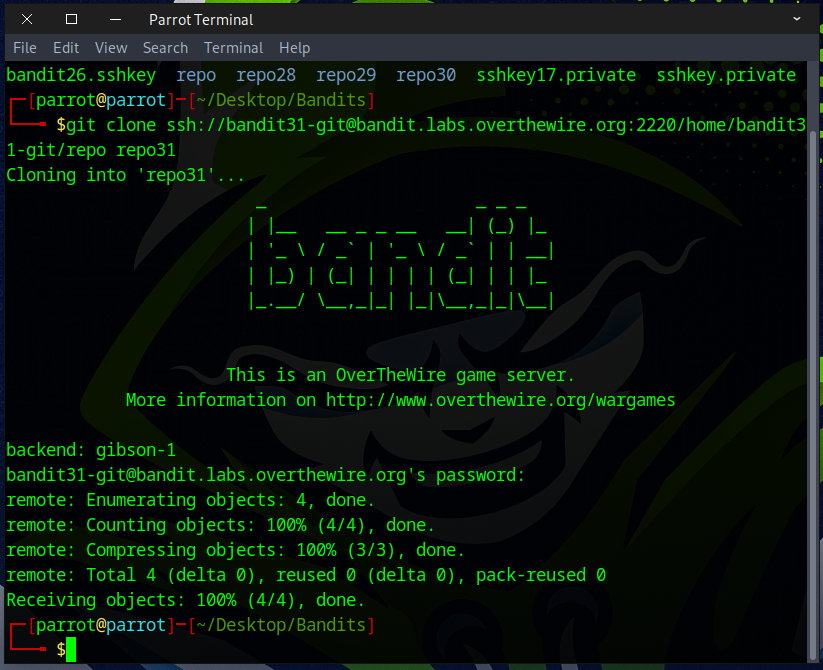Click the 'backend: gibson-1' line
Screen dimensions: 823x670
91,450
